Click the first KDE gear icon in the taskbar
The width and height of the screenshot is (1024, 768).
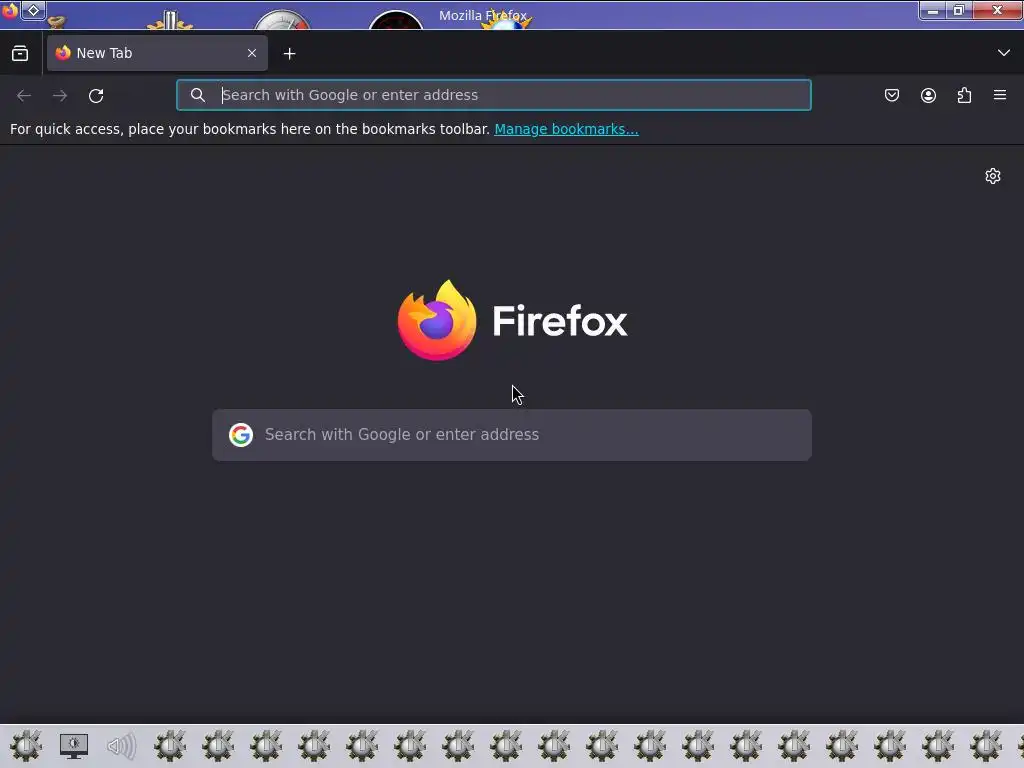click(x=25, y=746)
